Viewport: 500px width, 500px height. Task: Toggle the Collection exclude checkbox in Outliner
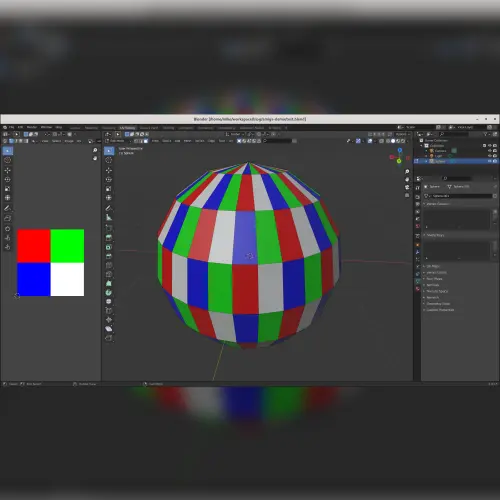coord(484,146)
